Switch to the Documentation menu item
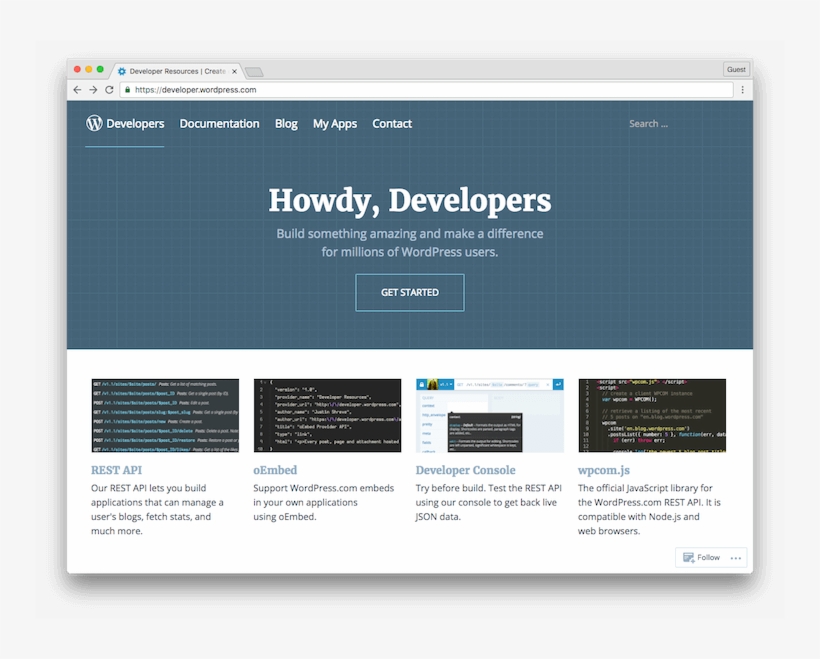820x659 pixels. coord(219,123)
